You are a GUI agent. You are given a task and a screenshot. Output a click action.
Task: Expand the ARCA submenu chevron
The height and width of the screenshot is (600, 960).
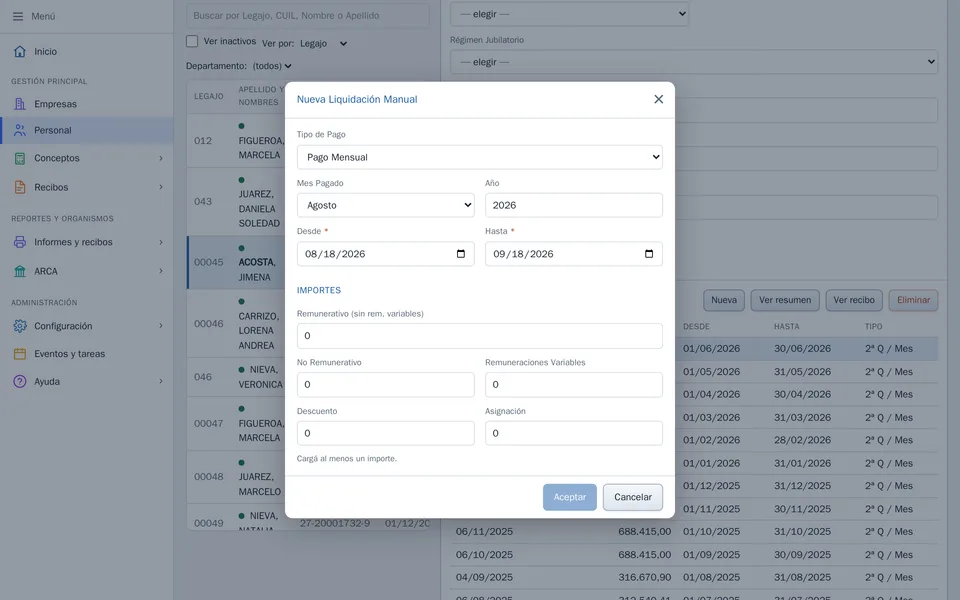click(161, 271)
